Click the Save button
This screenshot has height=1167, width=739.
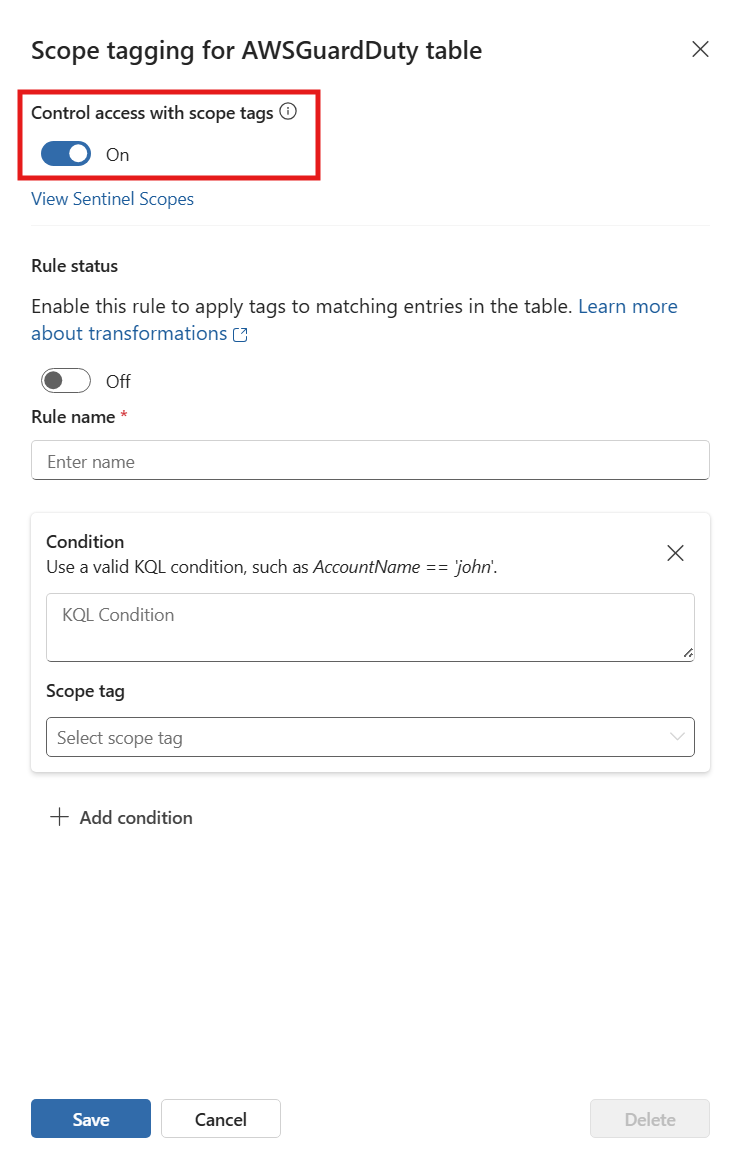[x=91, y=1119]
